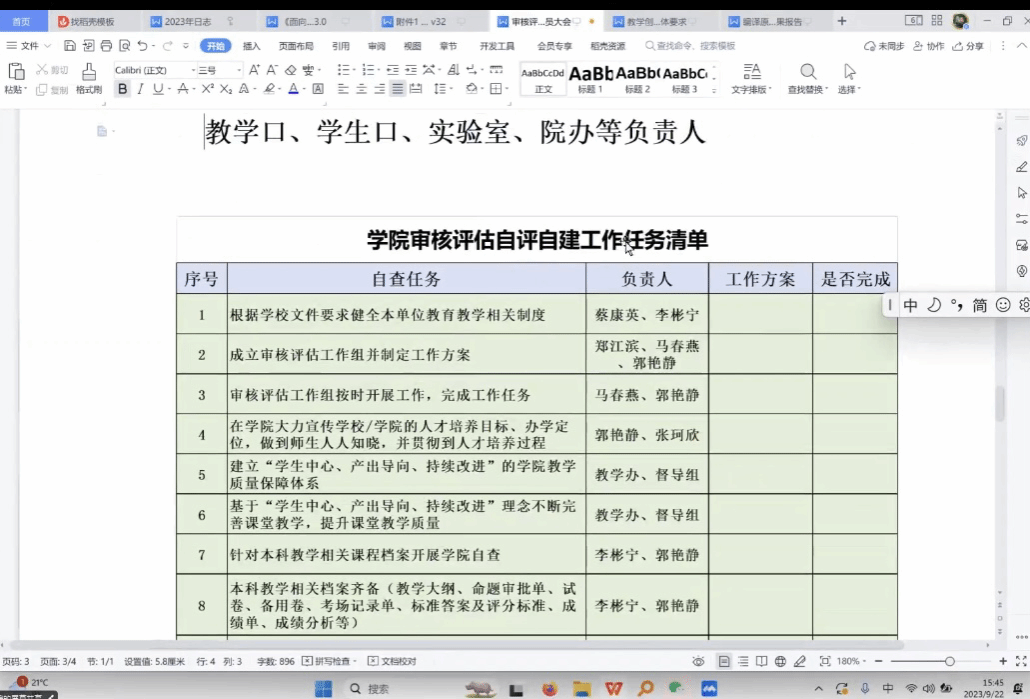Toggle Italic formatting button
Viewport: 1030px width, 699px height.
[140, 89]
